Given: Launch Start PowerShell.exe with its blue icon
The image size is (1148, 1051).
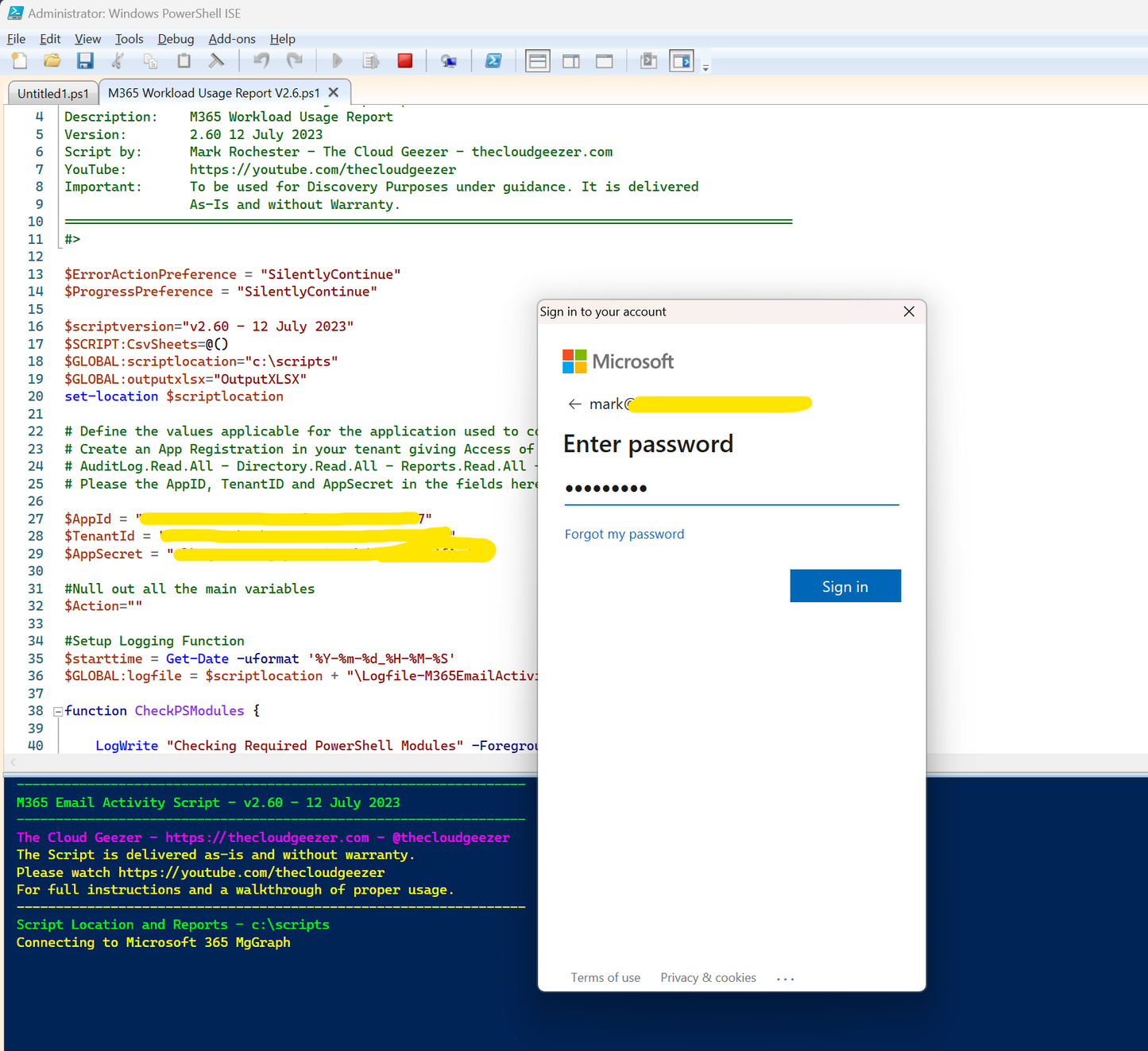Looking at the screenshot, I should [x=494, y=60].
